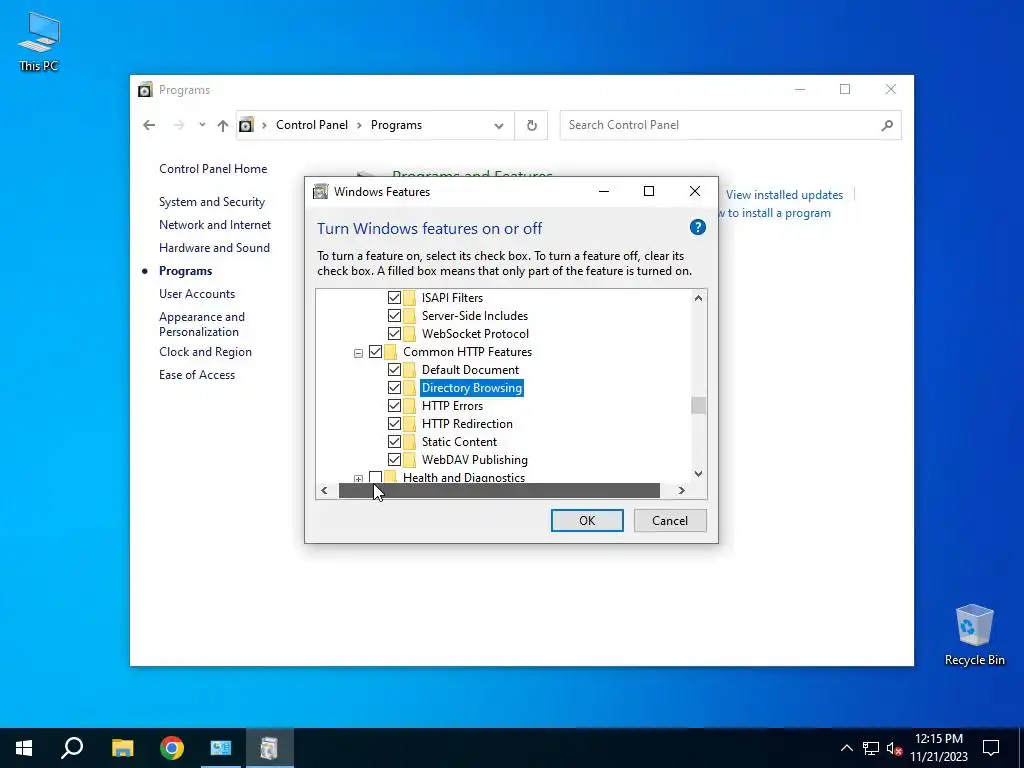Launch File Explorer from the taskbar

[122, 748]
